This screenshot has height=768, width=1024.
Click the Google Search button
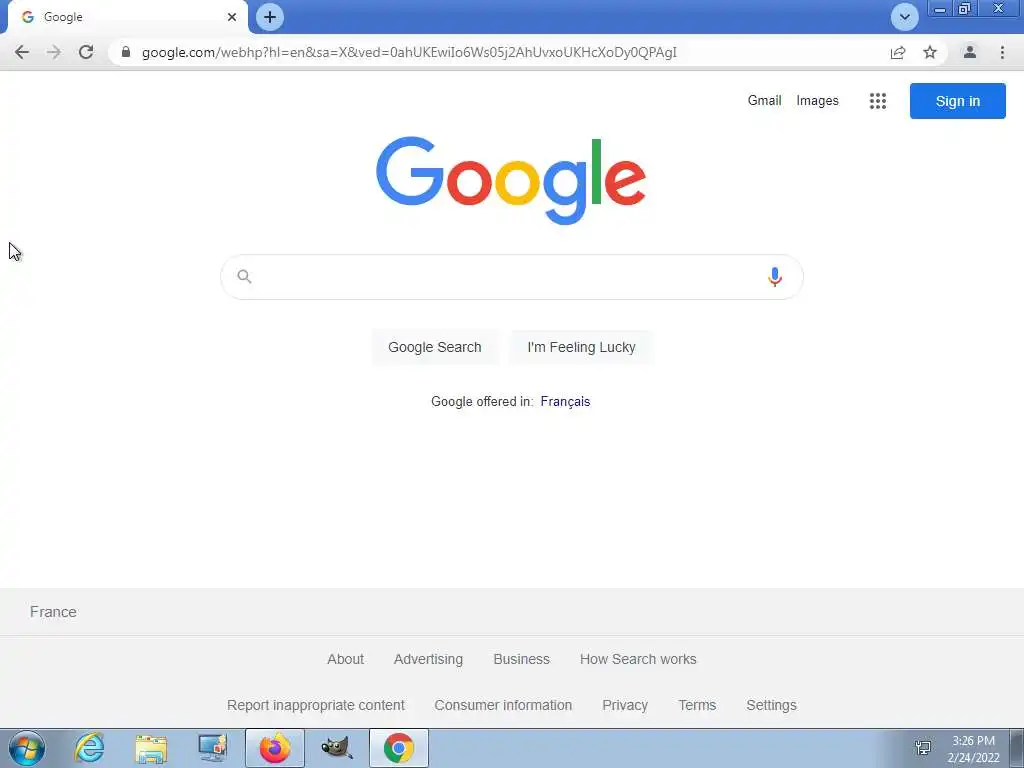tap(434, 347)
